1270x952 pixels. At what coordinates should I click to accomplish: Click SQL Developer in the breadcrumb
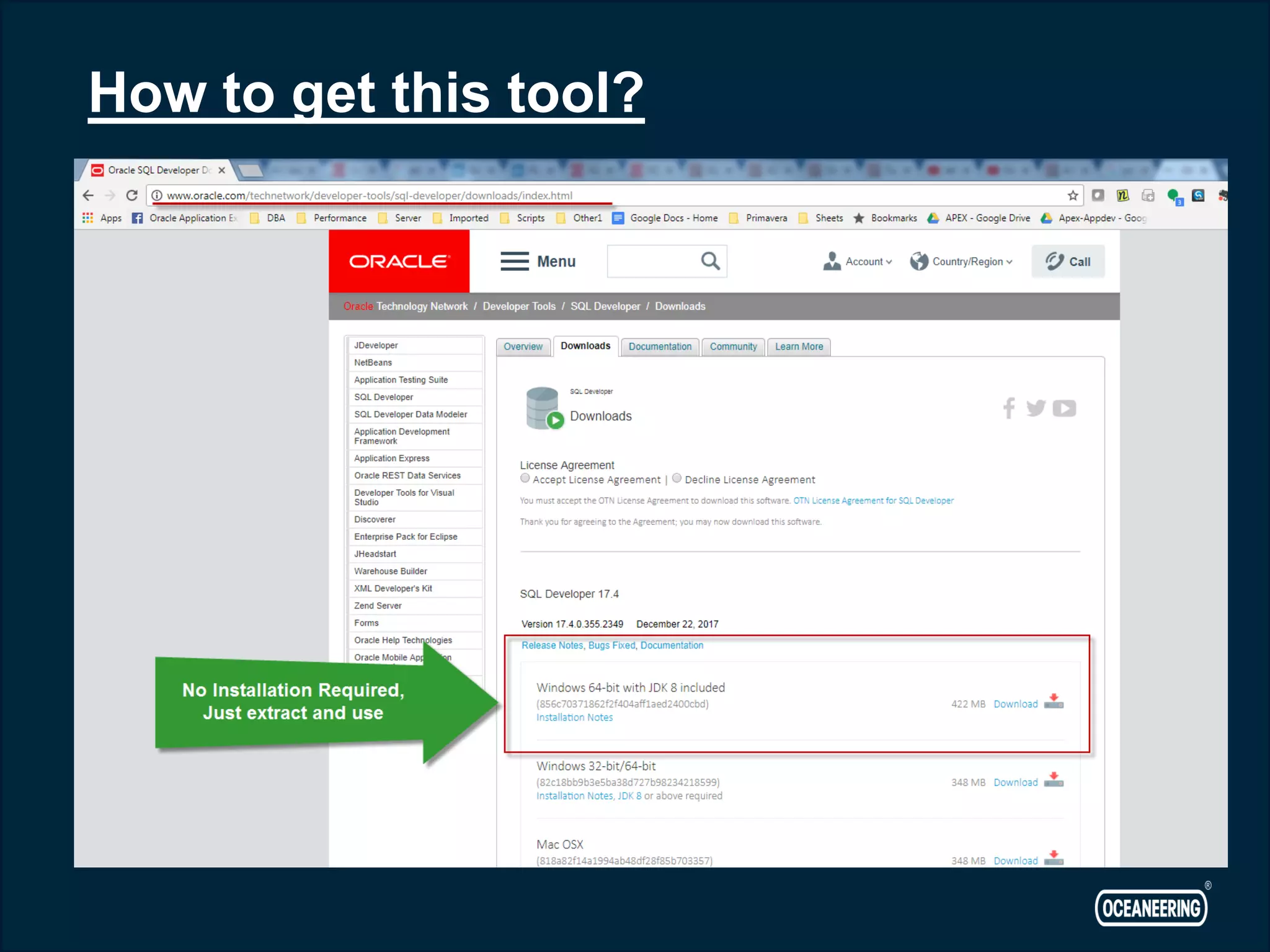click(605, 306)
